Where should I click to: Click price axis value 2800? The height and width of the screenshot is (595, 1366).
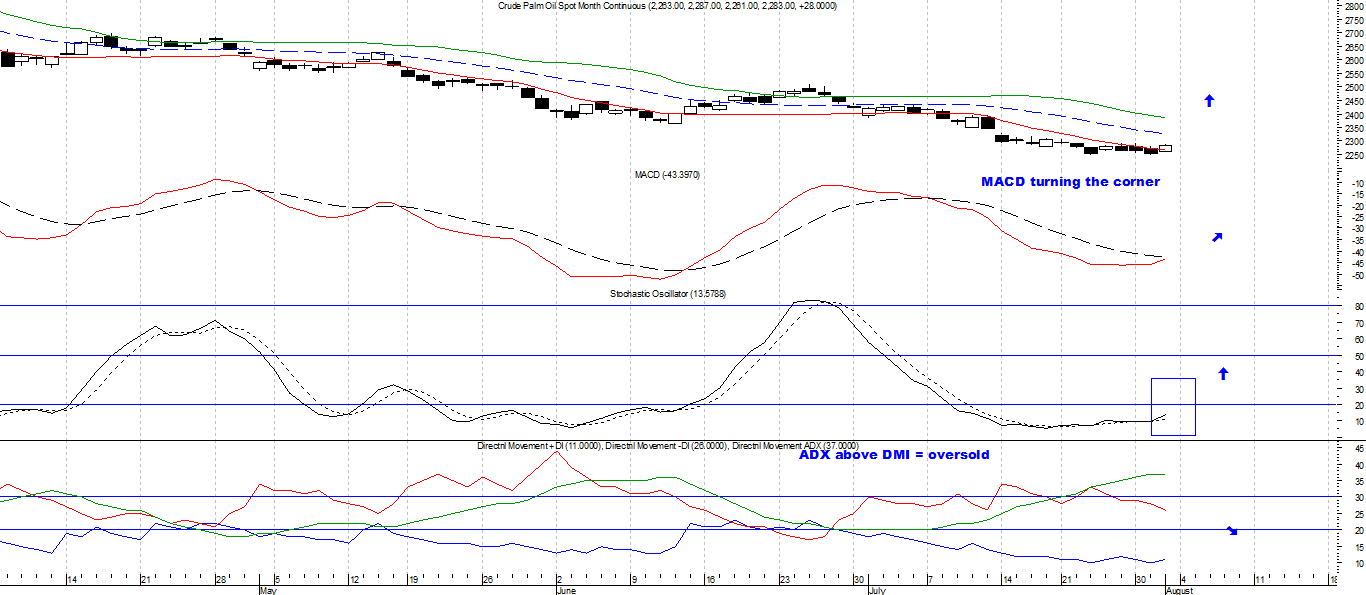pos(1352,6)
